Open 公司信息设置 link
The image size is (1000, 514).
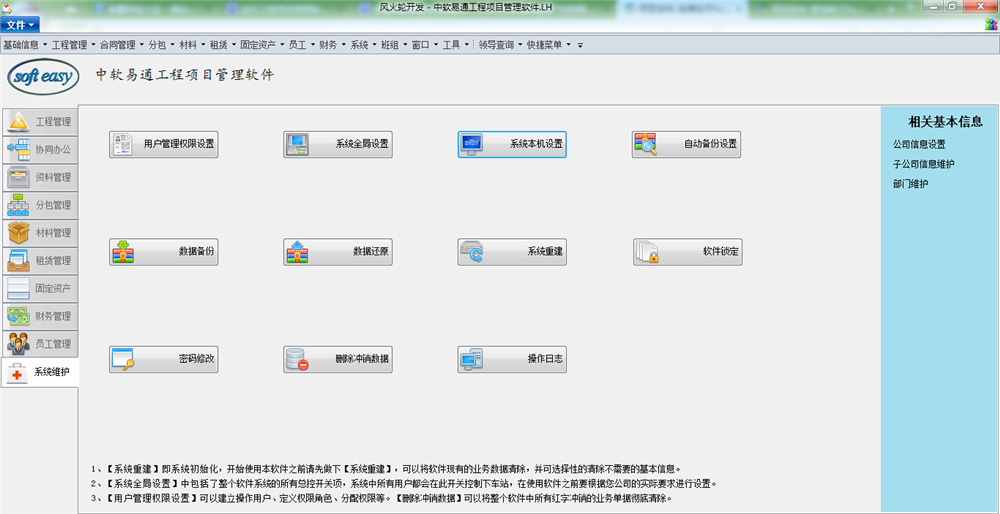919,145
